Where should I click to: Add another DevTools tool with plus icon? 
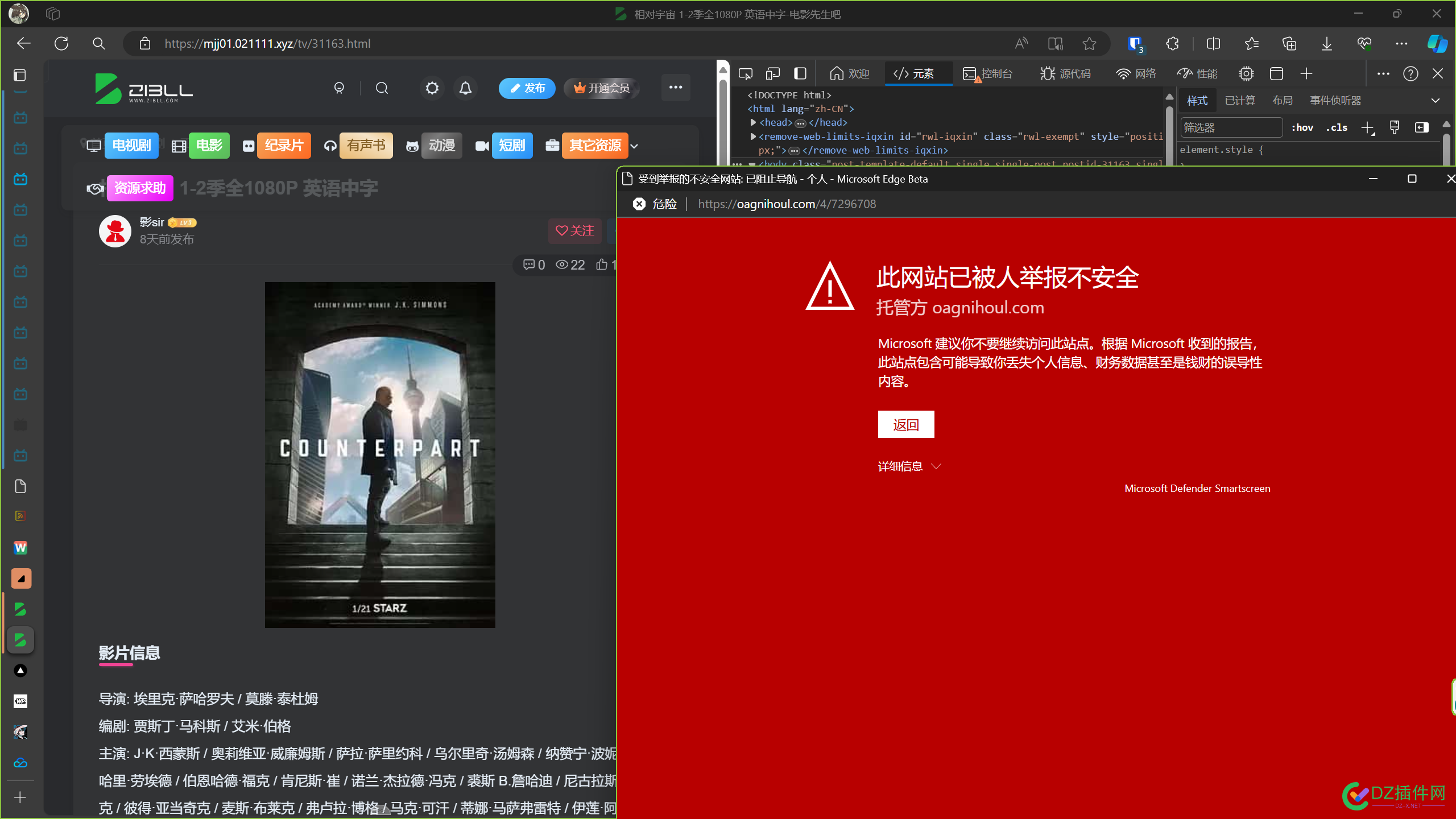coord(1306,74)
